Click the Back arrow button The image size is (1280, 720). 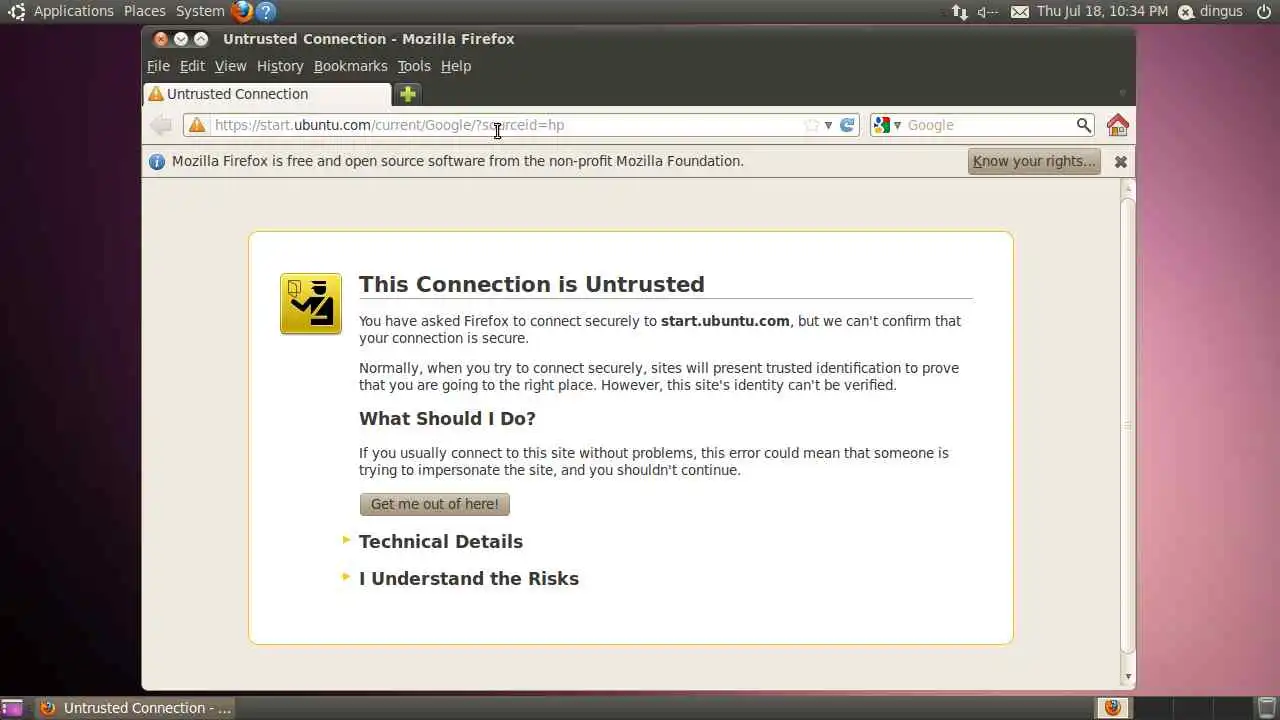click(160, 125)
